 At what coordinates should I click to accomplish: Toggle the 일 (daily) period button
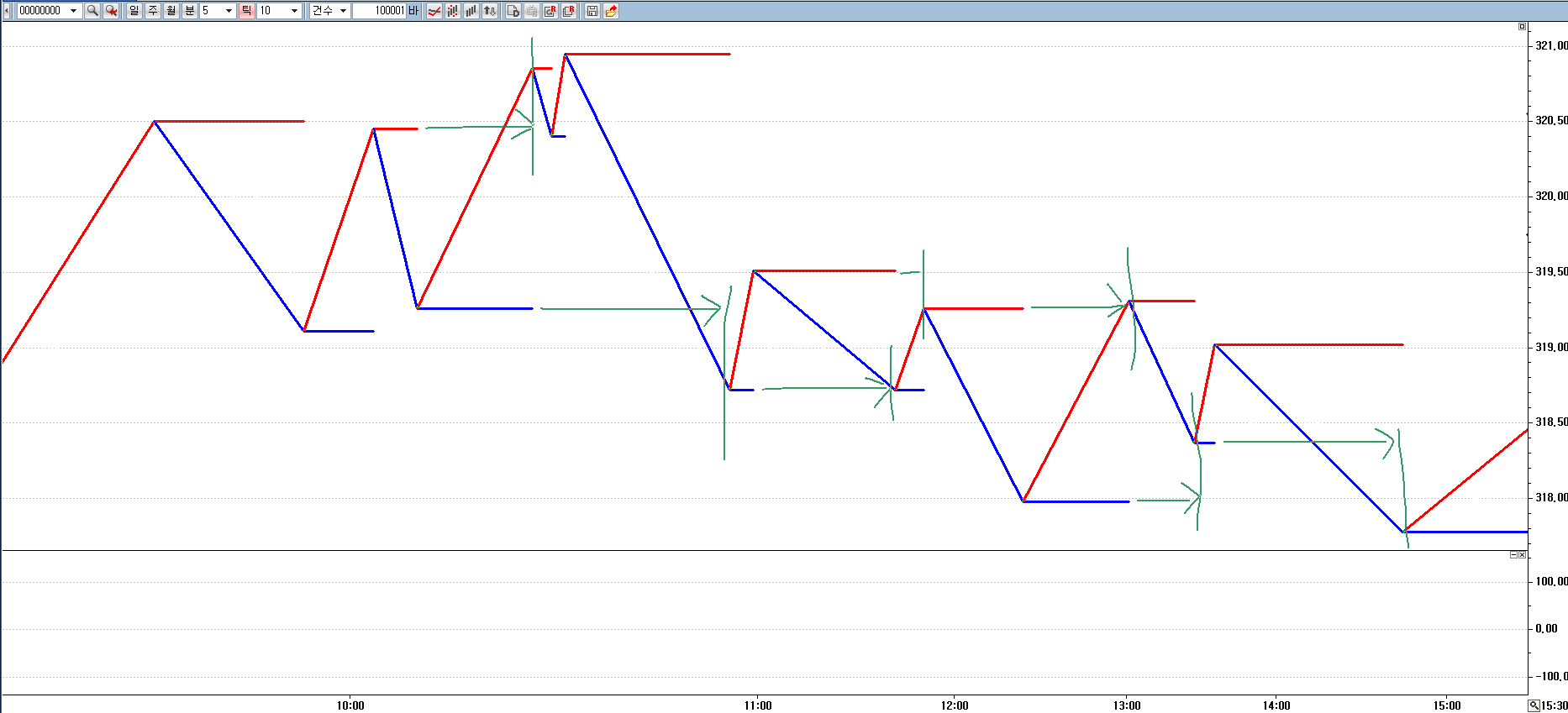tap(134, 11)
